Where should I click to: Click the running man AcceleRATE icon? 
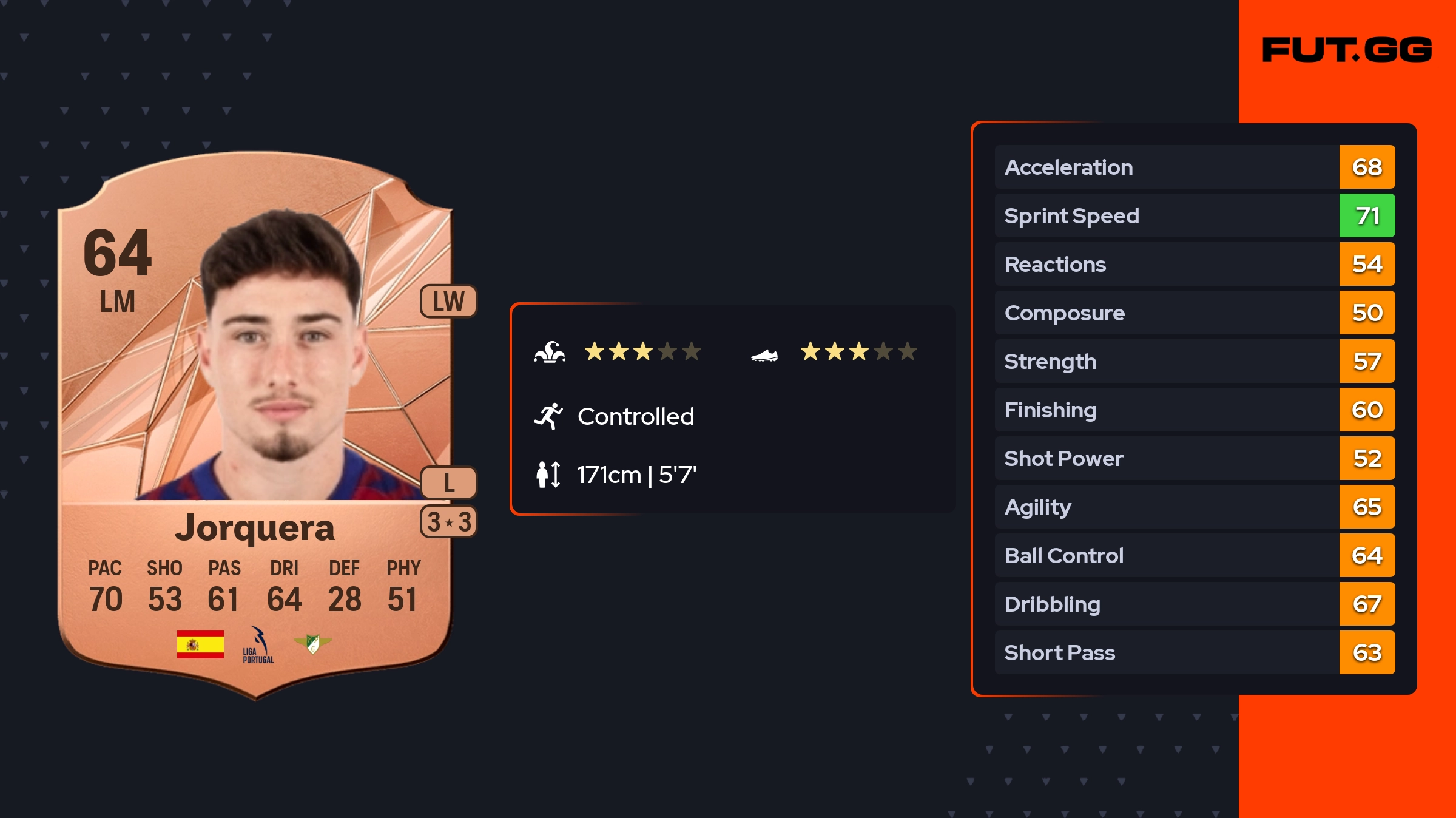(x=548, y=416)
